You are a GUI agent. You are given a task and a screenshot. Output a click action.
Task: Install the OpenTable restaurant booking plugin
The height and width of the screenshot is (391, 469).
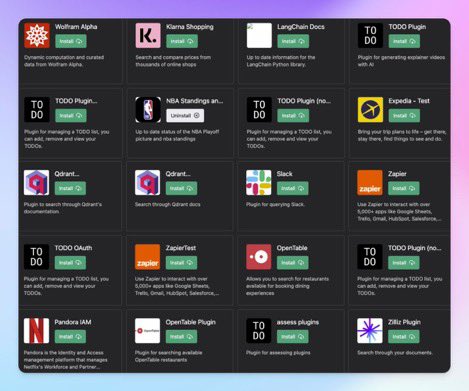292,263
